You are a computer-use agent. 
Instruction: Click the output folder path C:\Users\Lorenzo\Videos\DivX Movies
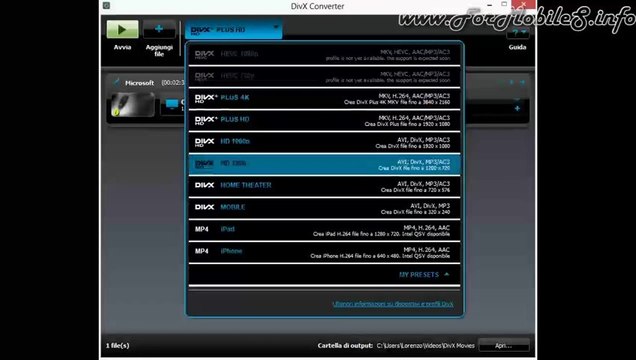[425, 345]
